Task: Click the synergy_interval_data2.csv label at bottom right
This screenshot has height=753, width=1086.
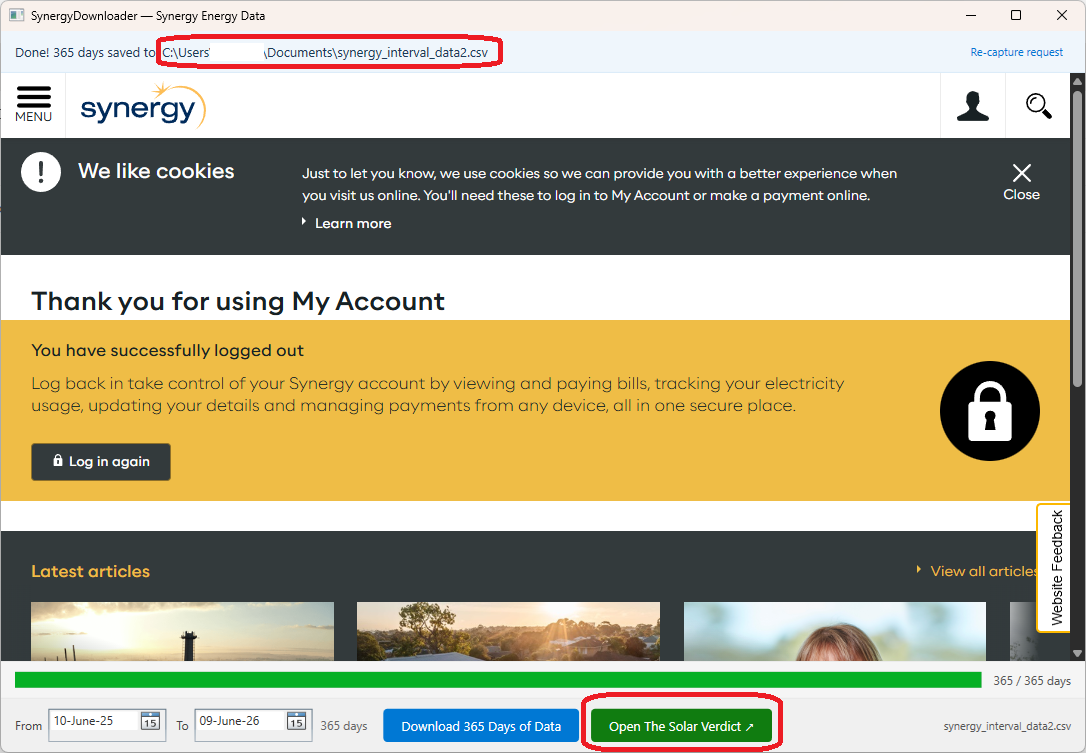Action: click(1007, 726)
